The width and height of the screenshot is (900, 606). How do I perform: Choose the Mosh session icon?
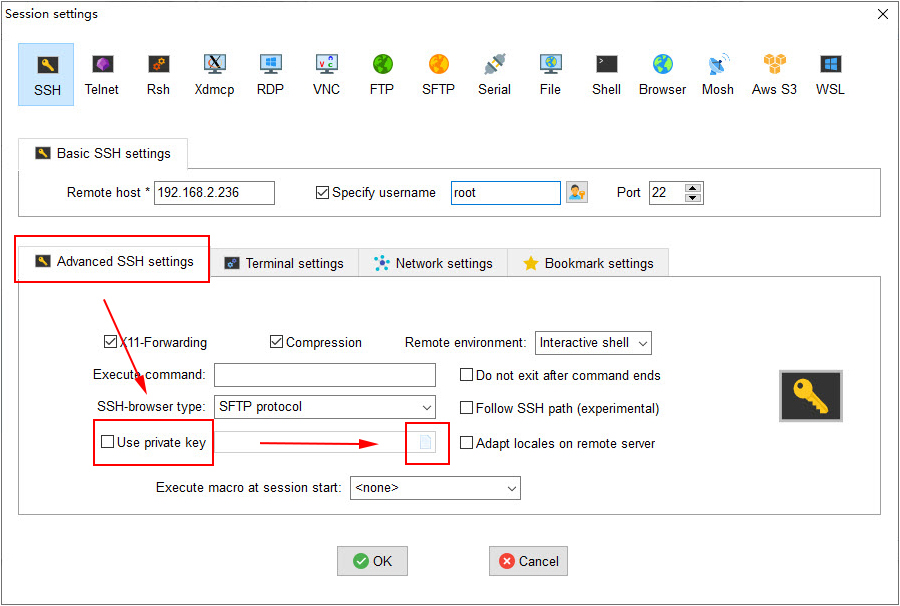click(717, 74)
